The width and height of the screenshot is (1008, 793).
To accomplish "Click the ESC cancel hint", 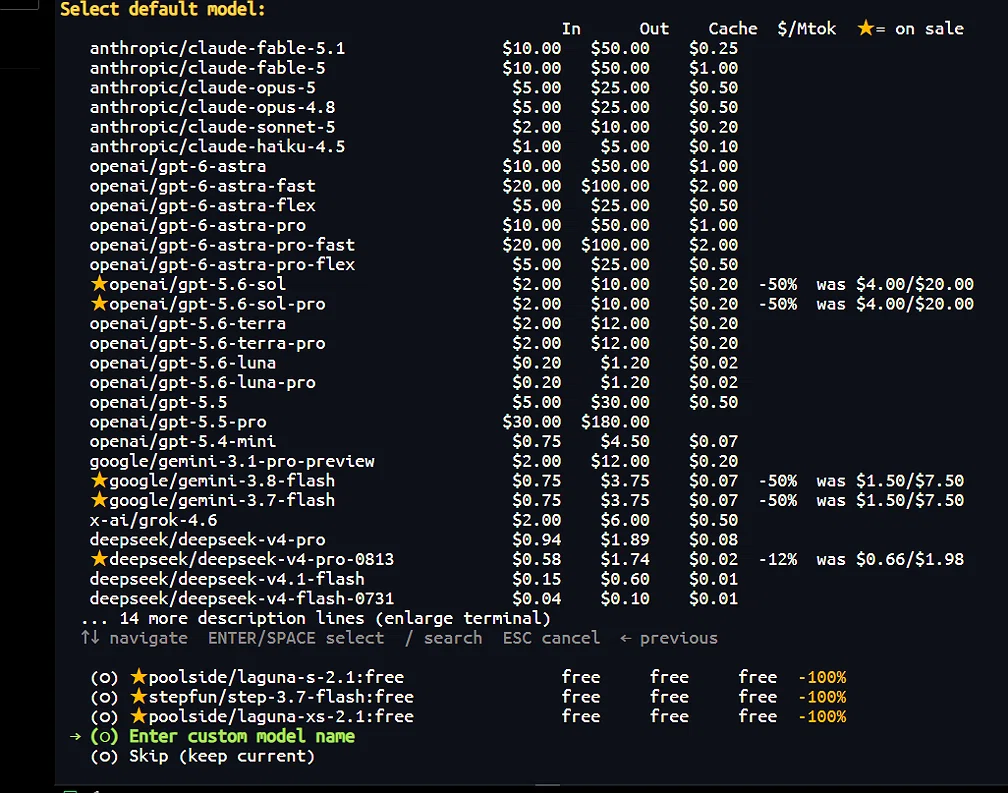I will [551, 638].
